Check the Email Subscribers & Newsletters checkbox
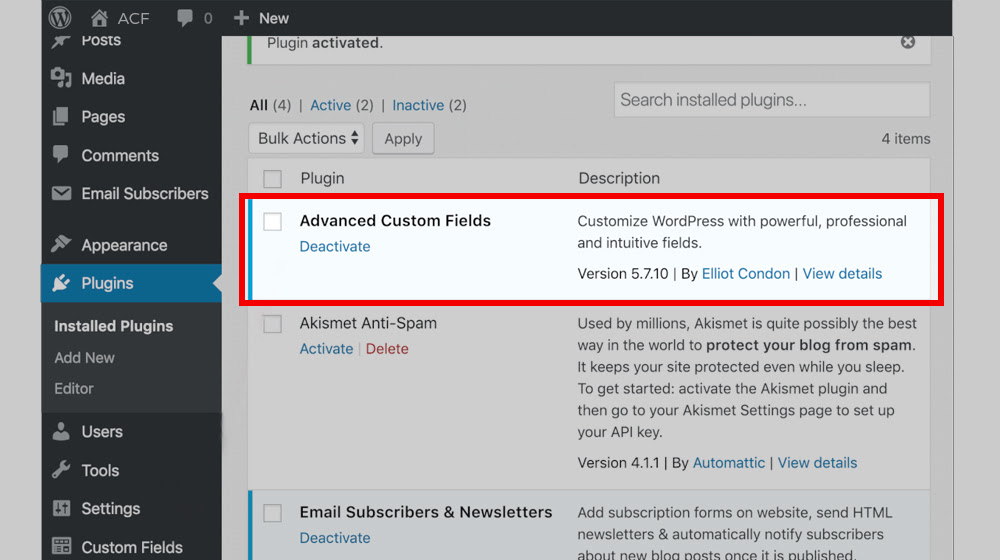Screen dimensions: 1000x560 click(x=272, y=513)
